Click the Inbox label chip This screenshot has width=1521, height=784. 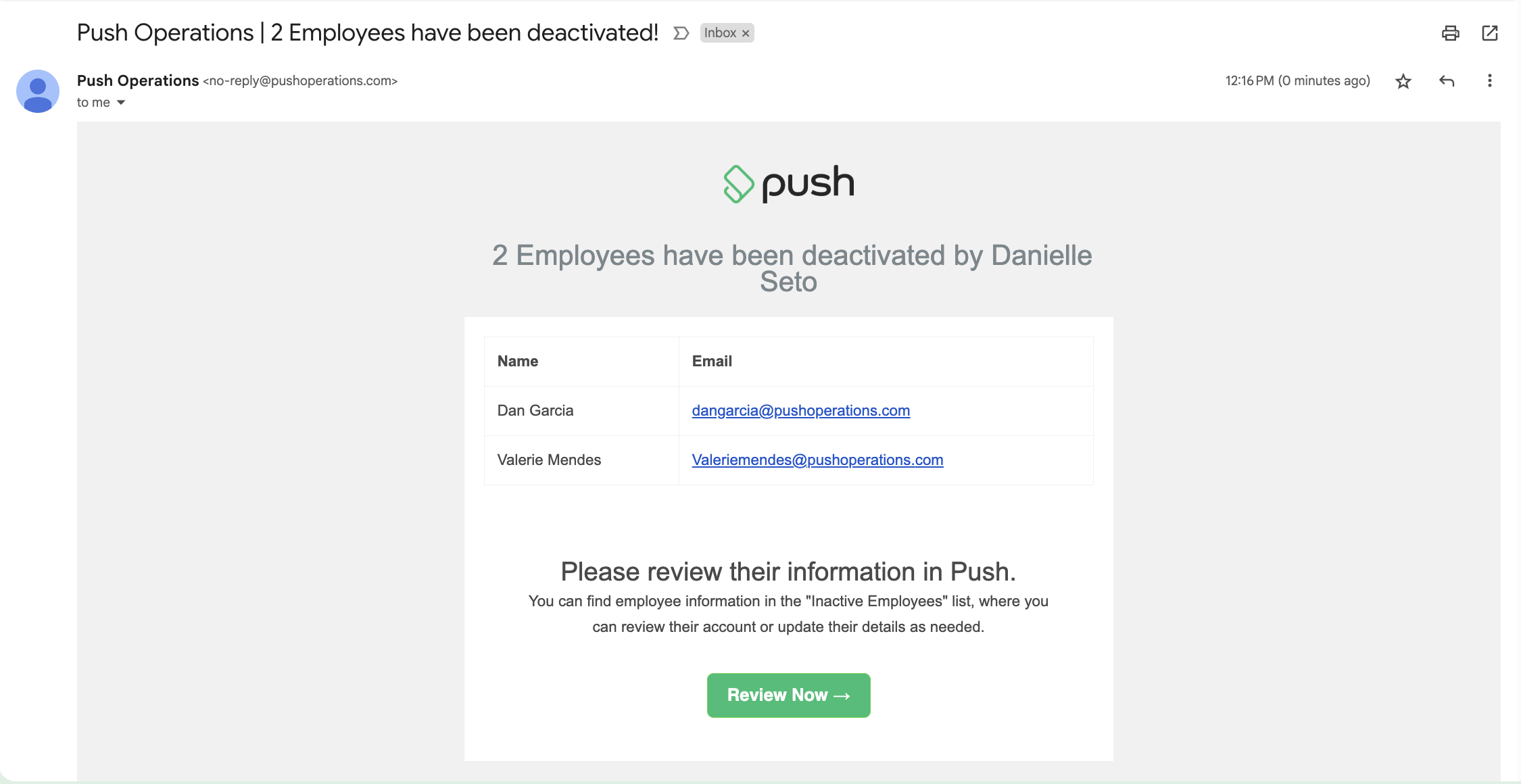point(721,32)
